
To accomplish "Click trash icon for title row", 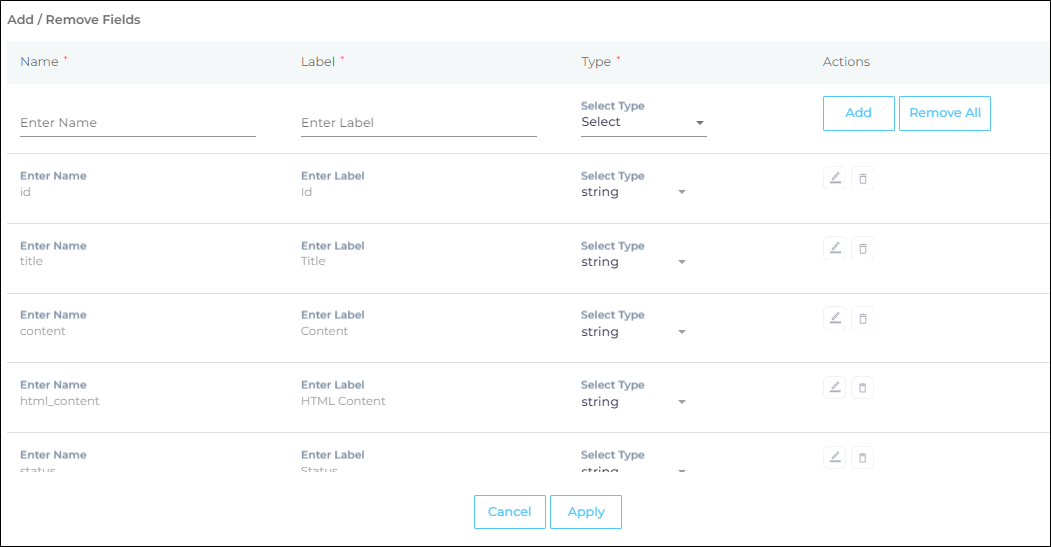I will pos(863,248).
